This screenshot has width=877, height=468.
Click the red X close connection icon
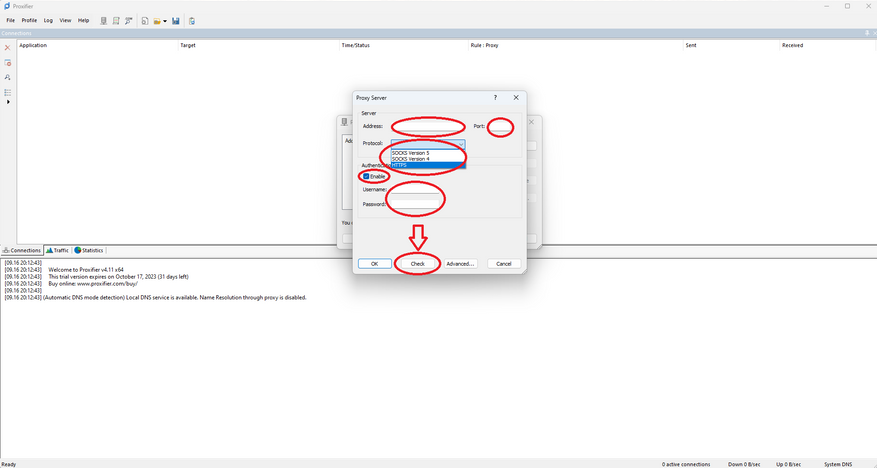(7, 48)
